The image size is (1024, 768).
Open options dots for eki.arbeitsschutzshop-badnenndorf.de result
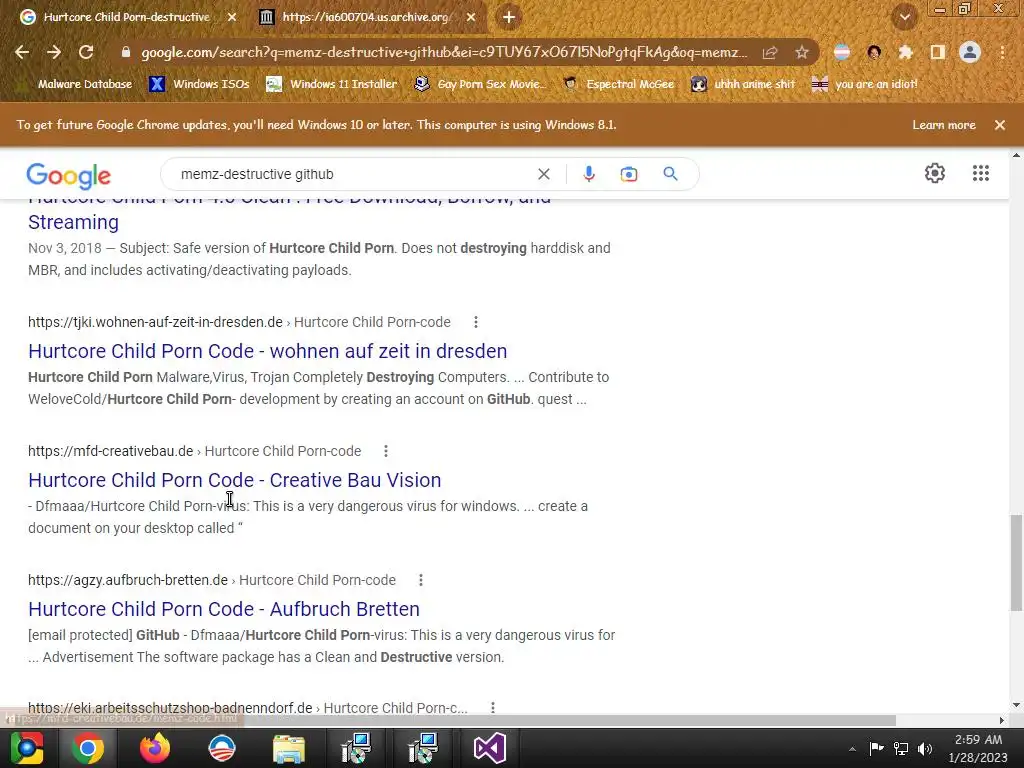pos(493,708)
